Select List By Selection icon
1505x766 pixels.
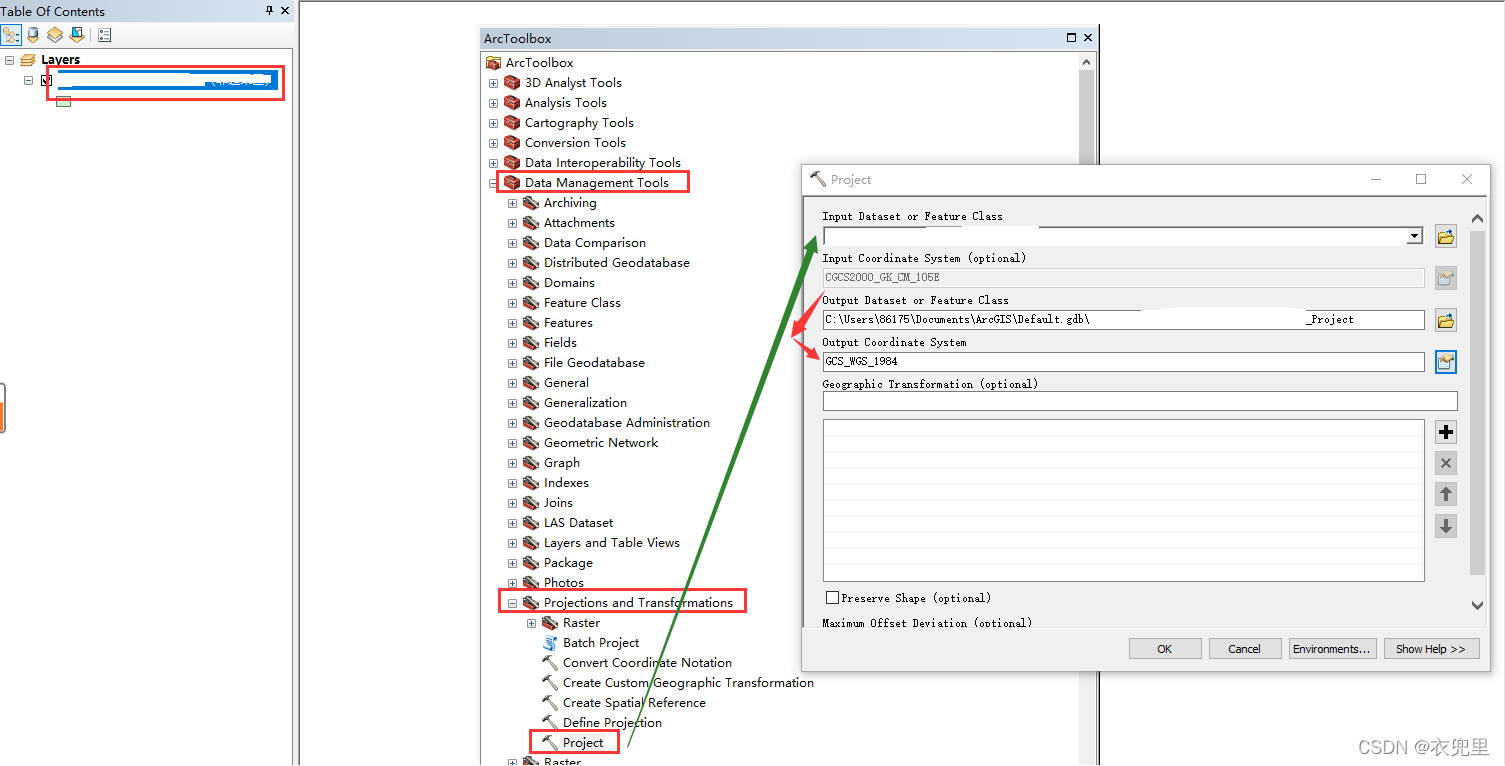(77, 35)
